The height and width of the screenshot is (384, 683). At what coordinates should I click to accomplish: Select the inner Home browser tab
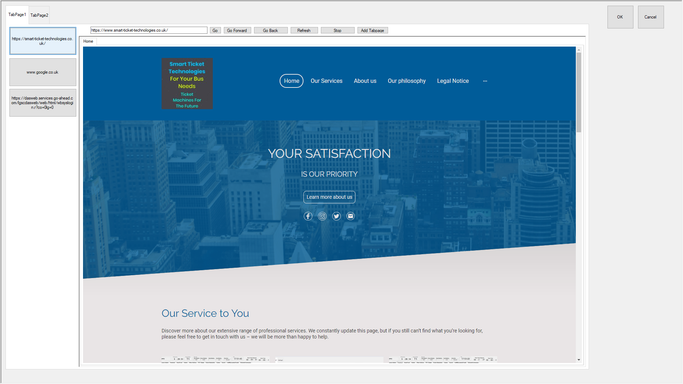[x=88, y=41]
